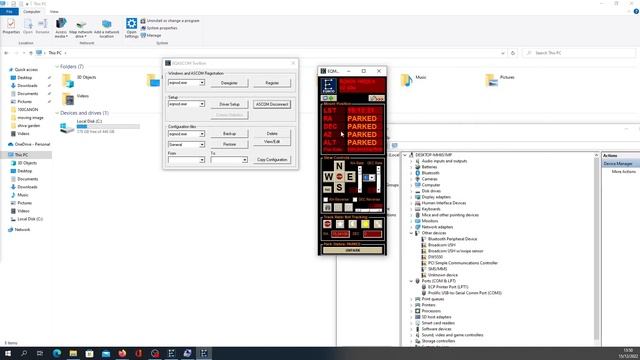Stop slewing with center red stop button

pos(339,177)
